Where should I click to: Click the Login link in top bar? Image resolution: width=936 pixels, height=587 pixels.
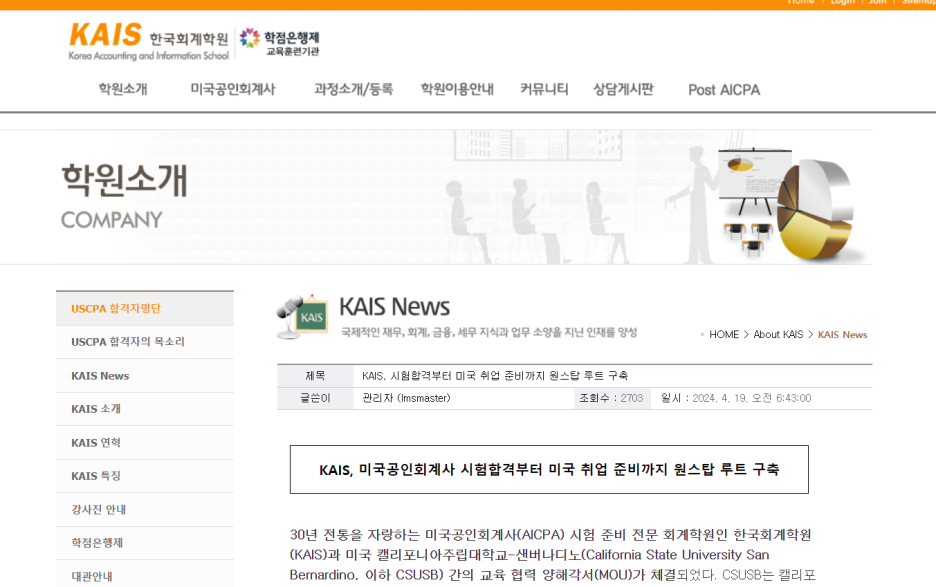pyautogui.click(x=842, y=2)
